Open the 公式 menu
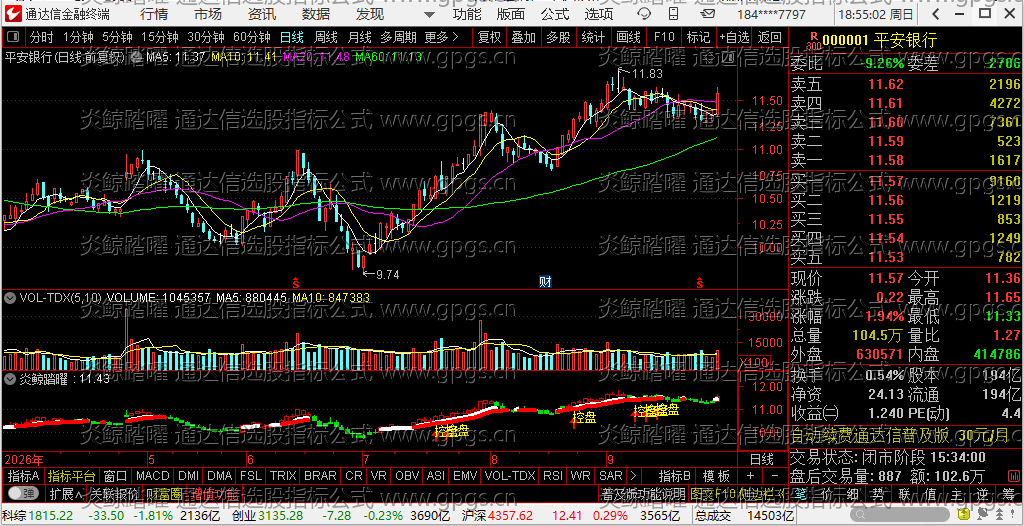1024x526 pixels. [x=555, y=14]
